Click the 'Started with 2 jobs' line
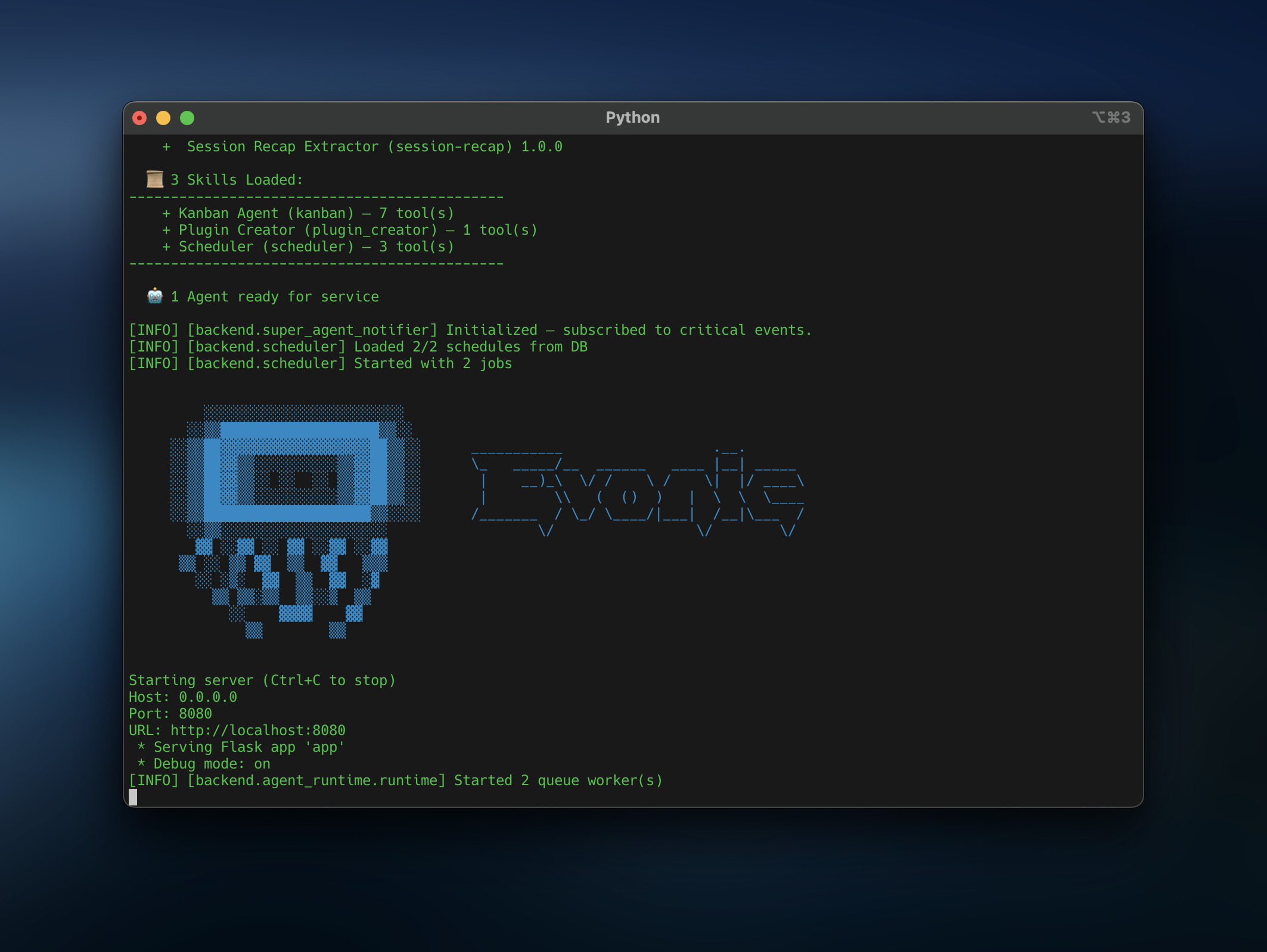 coord(321,363)
